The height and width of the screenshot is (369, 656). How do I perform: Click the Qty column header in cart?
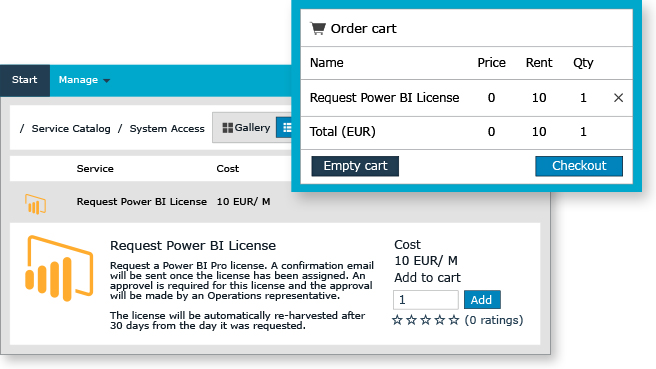tap(583, 63)
